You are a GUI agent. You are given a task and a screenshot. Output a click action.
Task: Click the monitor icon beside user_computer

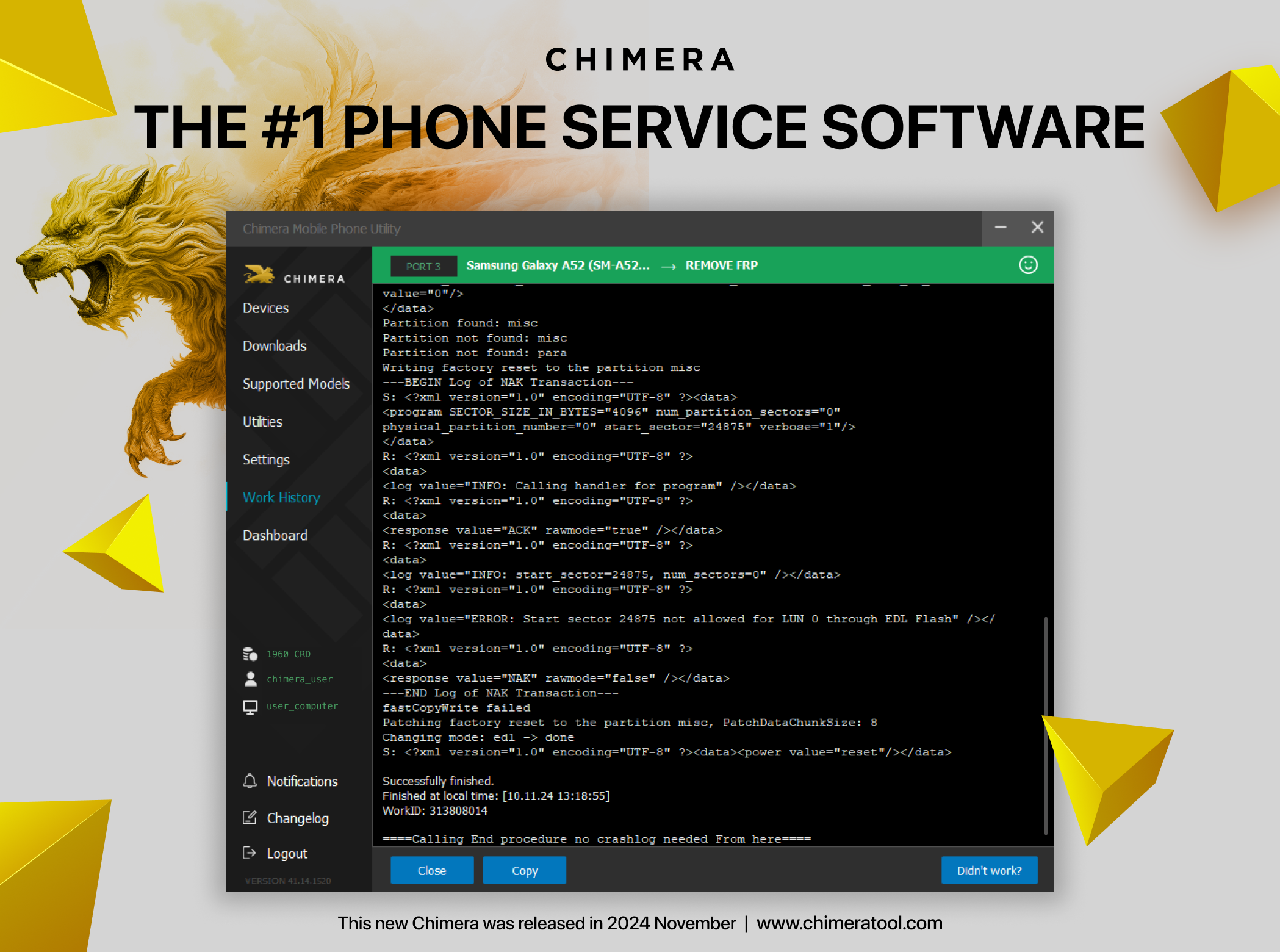tap(250, 706)
